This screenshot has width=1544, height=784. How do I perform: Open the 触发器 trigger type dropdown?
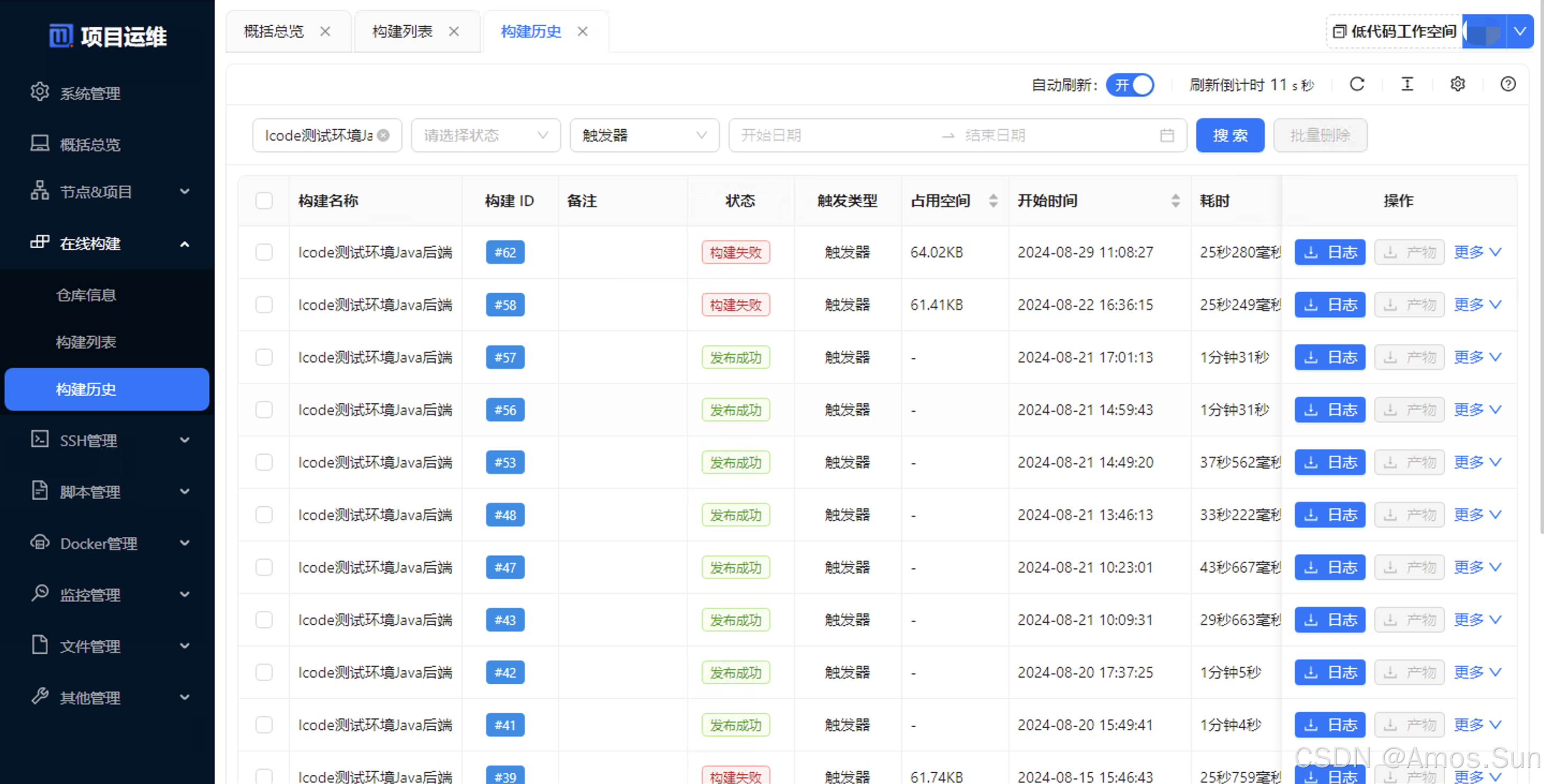[644, 135]
